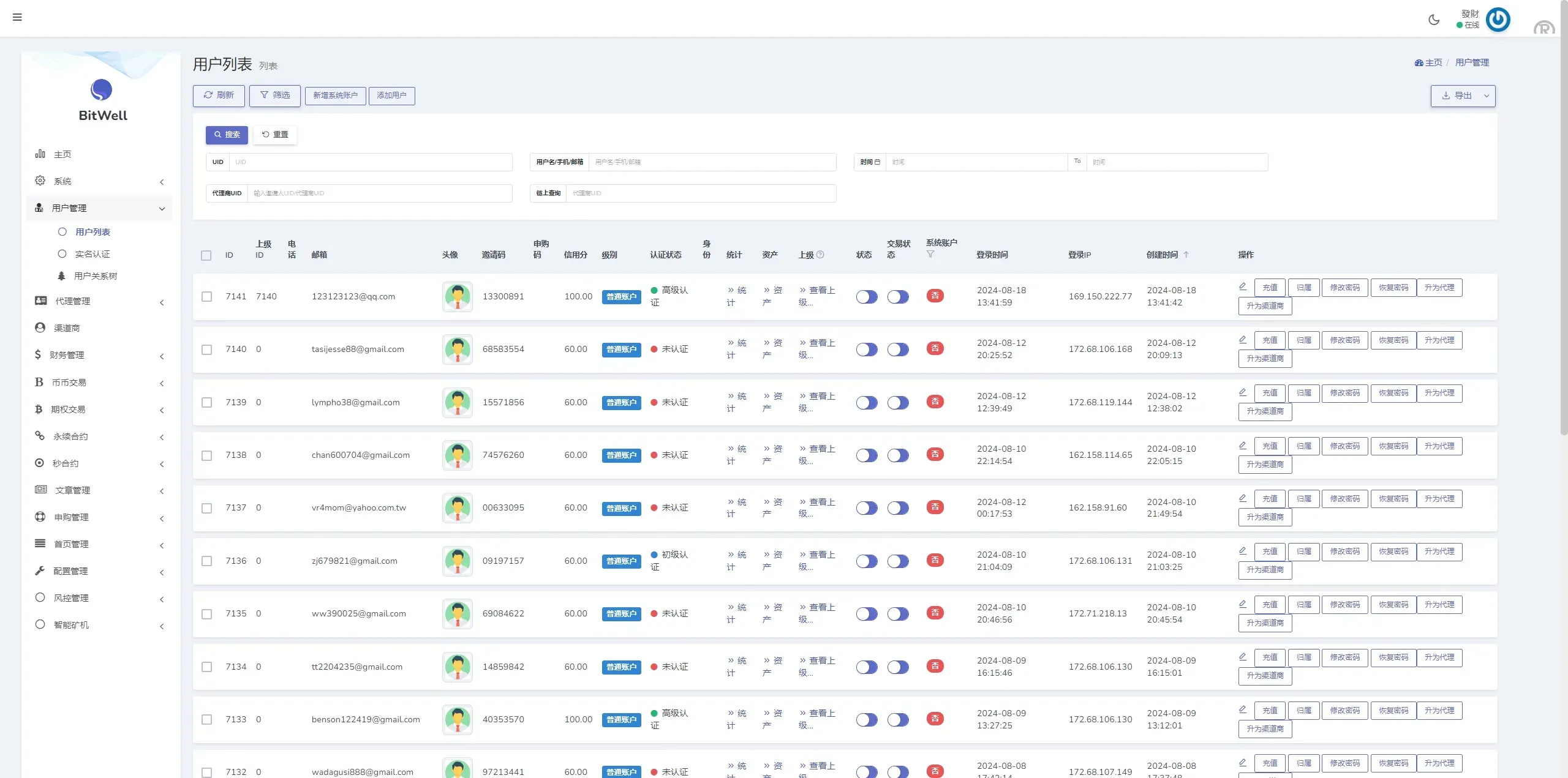The width and height of the screenshot is (1568, 778).
Task: Click the hamburger menu icon
Action: [17, 17]
